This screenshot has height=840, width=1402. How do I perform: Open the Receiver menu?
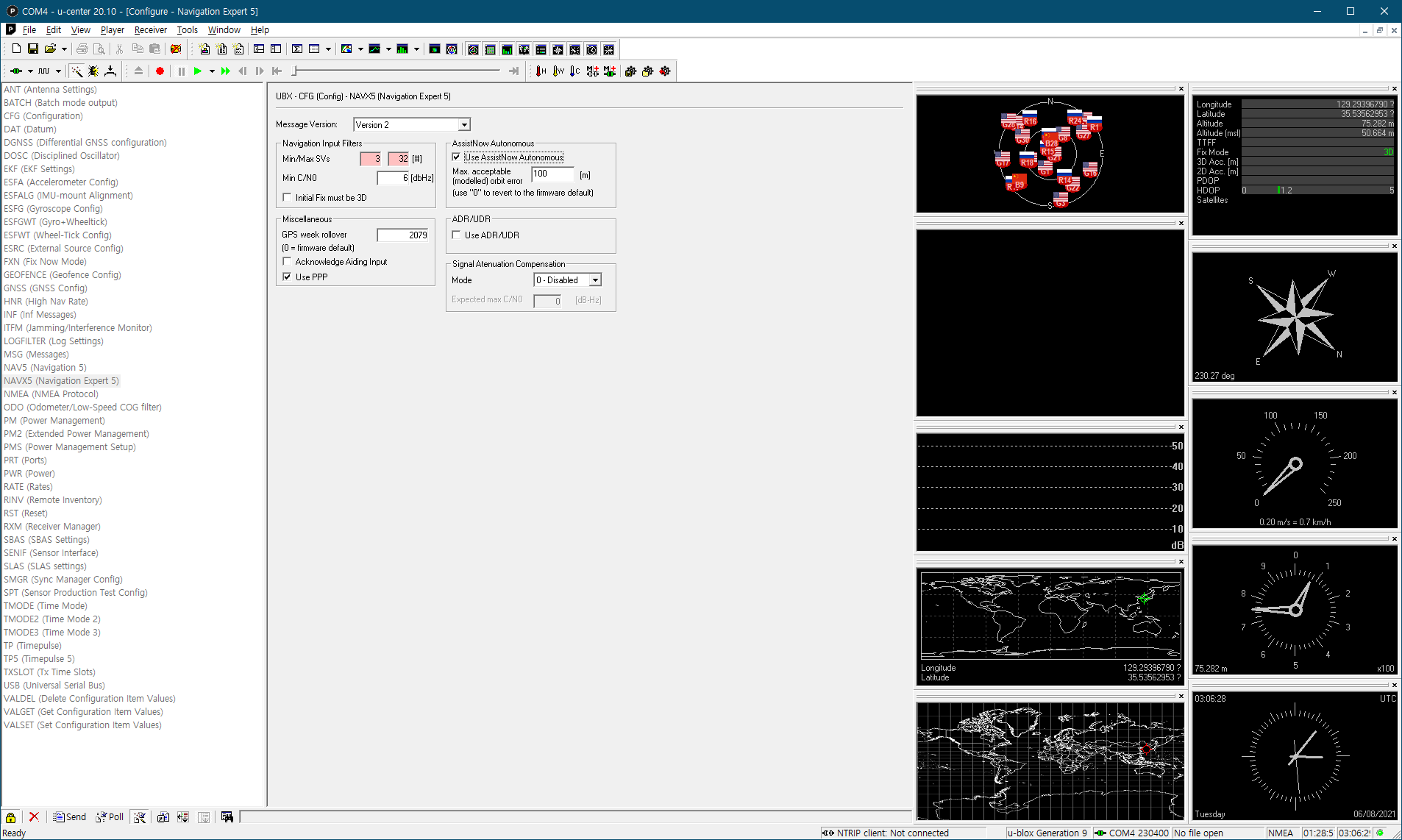(x=151, y=30)
